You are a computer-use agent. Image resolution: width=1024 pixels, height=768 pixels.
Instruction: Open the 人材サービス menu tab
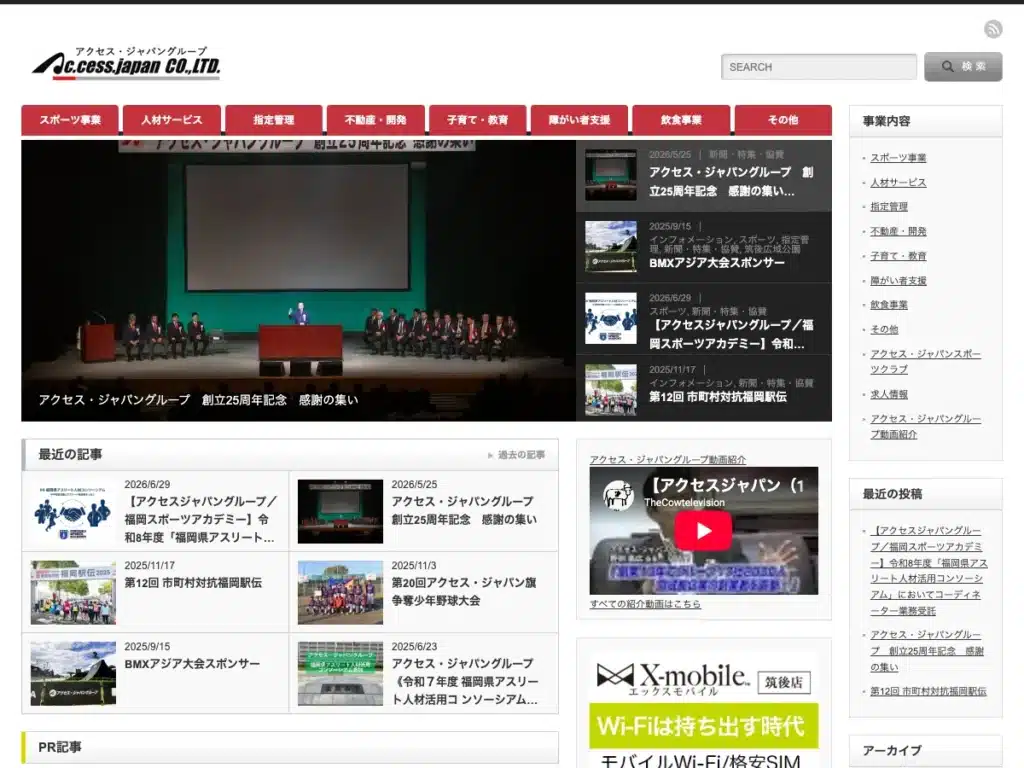coord(172,120)
